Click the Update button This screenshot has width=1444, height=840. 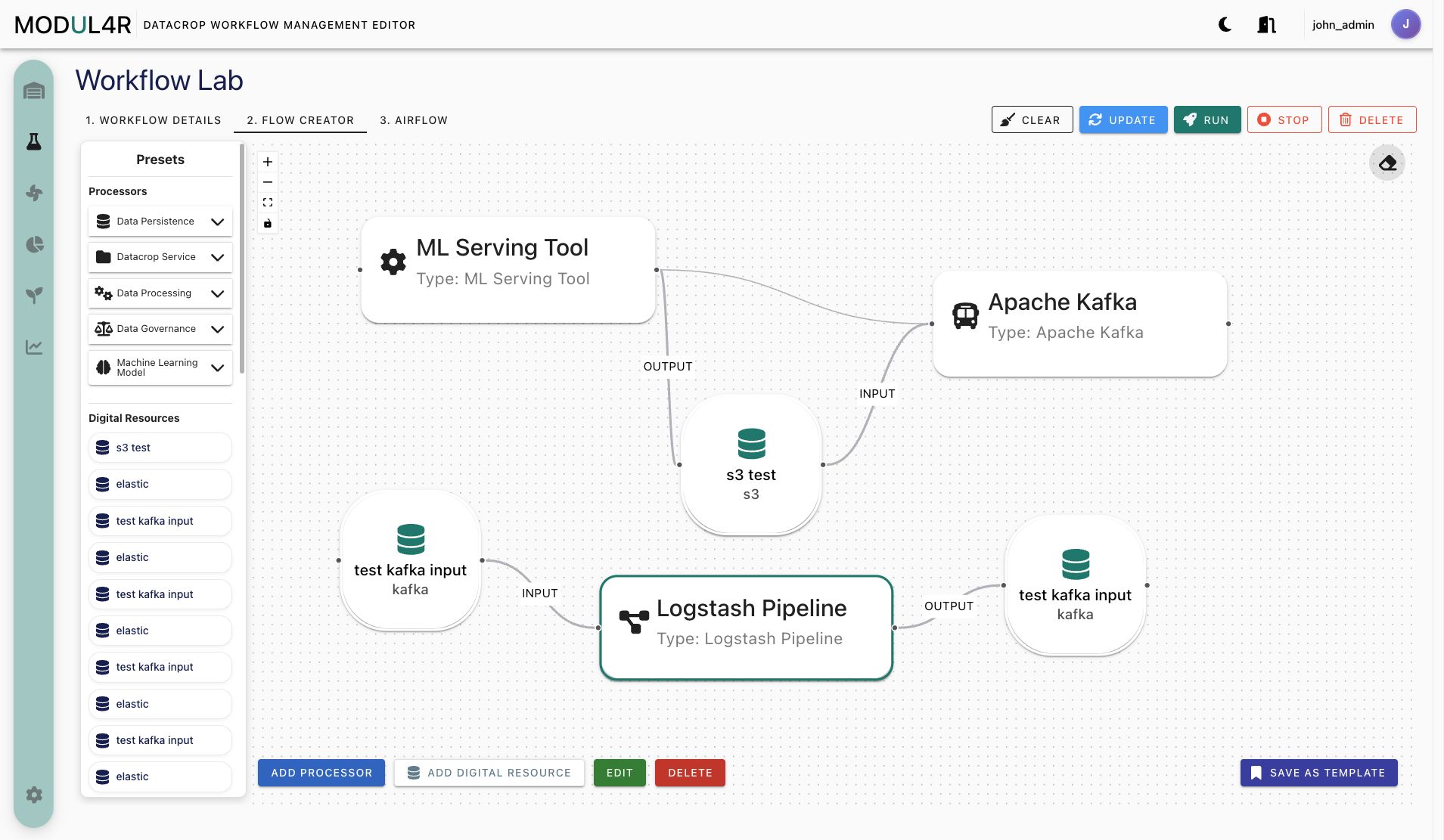[1123, 119]
